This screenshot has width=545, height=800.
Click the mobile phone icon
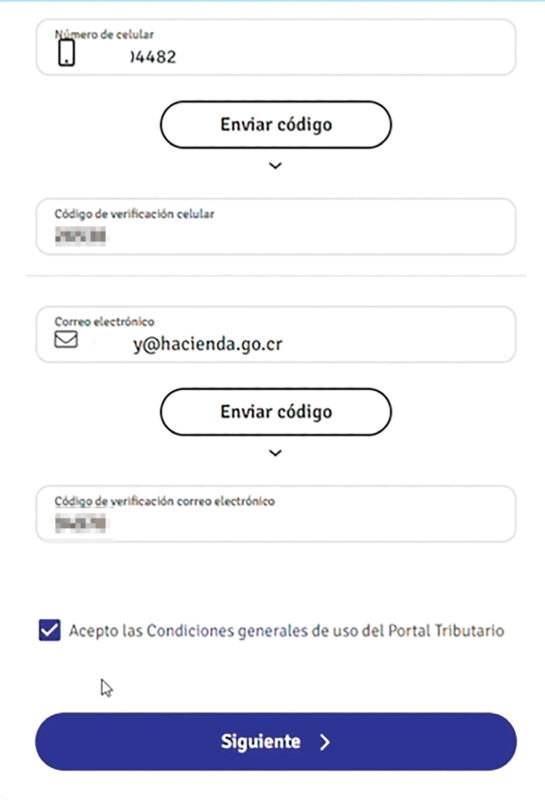coord(66,53)
